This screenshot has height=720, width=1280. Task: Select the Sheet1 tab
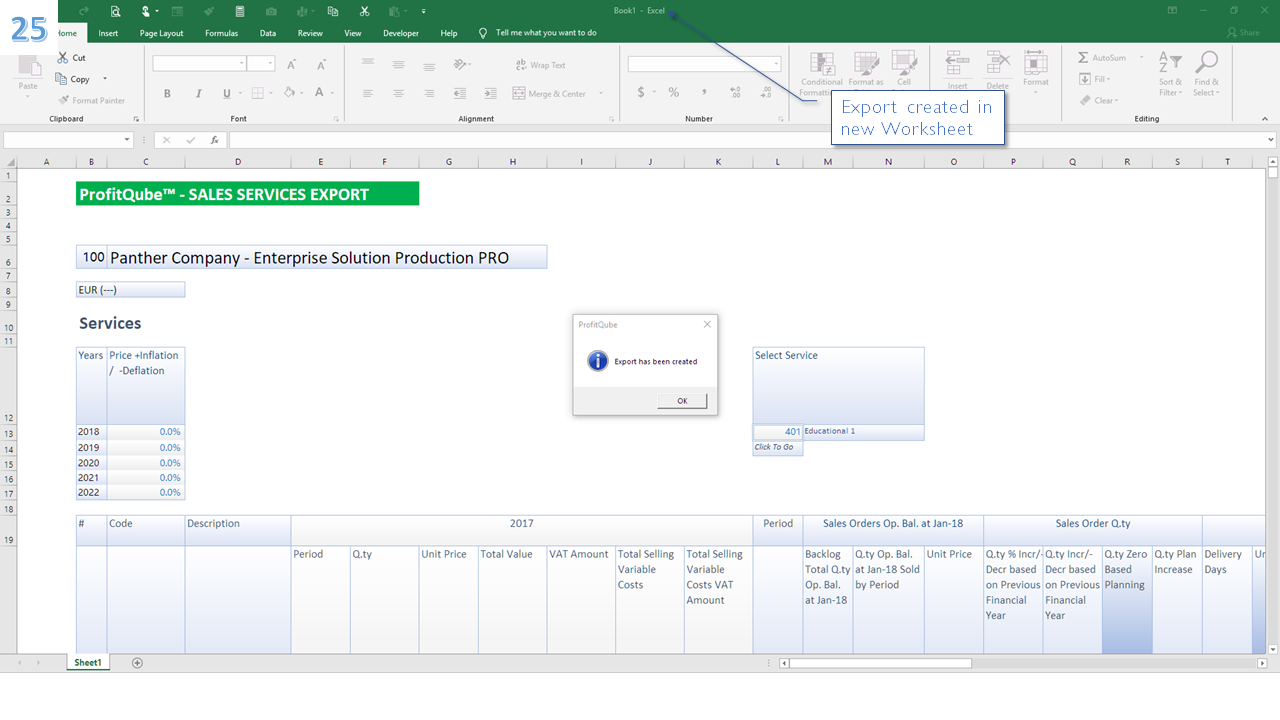(87, 663)
